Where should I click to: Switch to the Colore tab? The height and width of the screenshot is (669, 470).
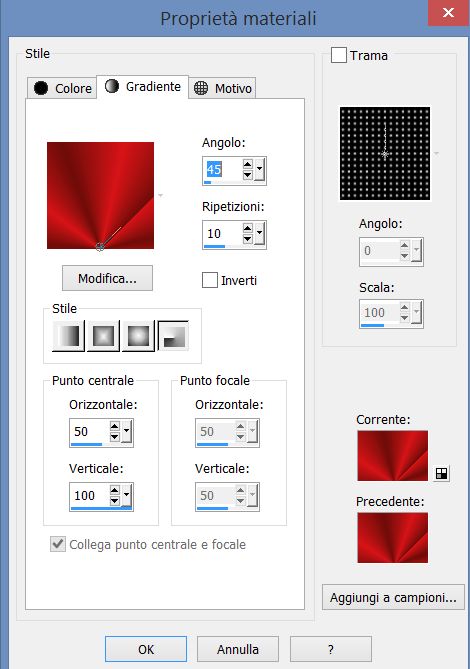pos(62,88)
